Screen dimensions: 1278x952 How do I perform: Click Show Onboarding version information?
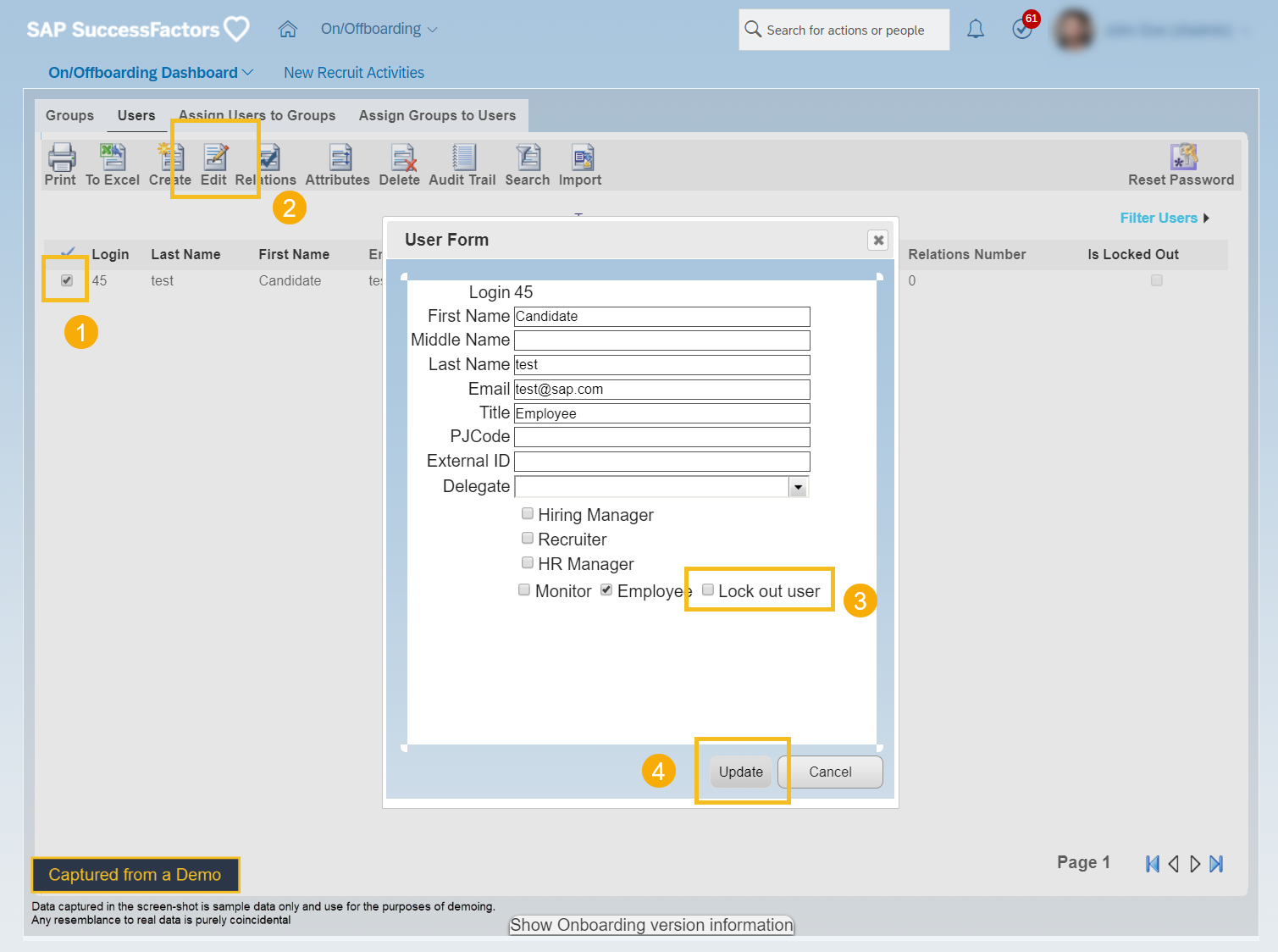coord(651,925)
